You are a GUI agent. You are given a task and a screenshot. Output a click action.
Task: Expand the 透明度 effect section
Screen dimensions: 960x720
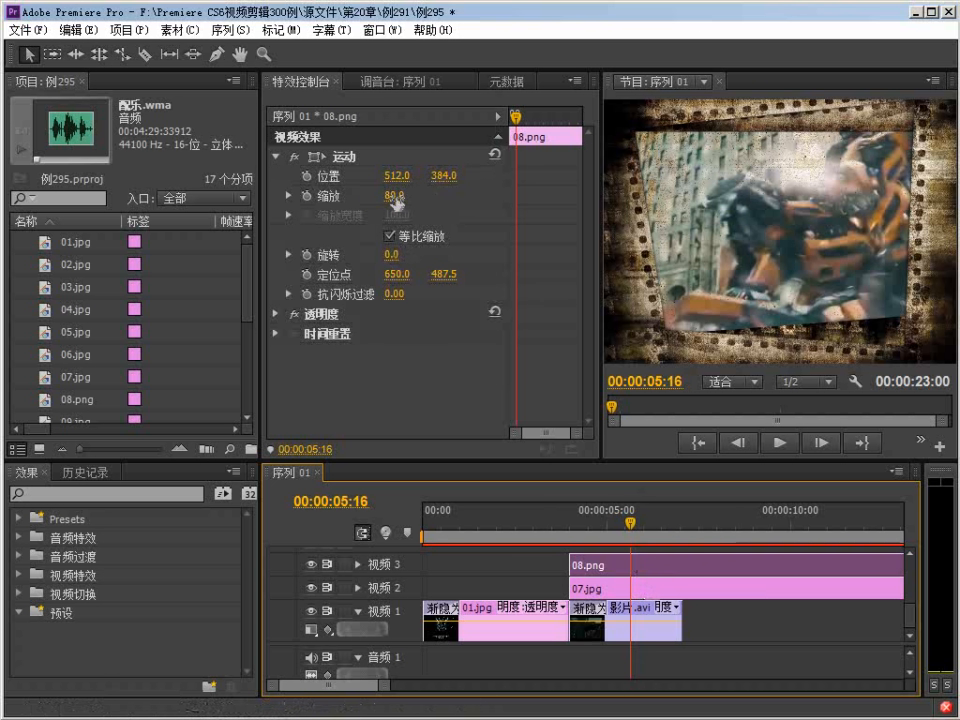point(276,314)
